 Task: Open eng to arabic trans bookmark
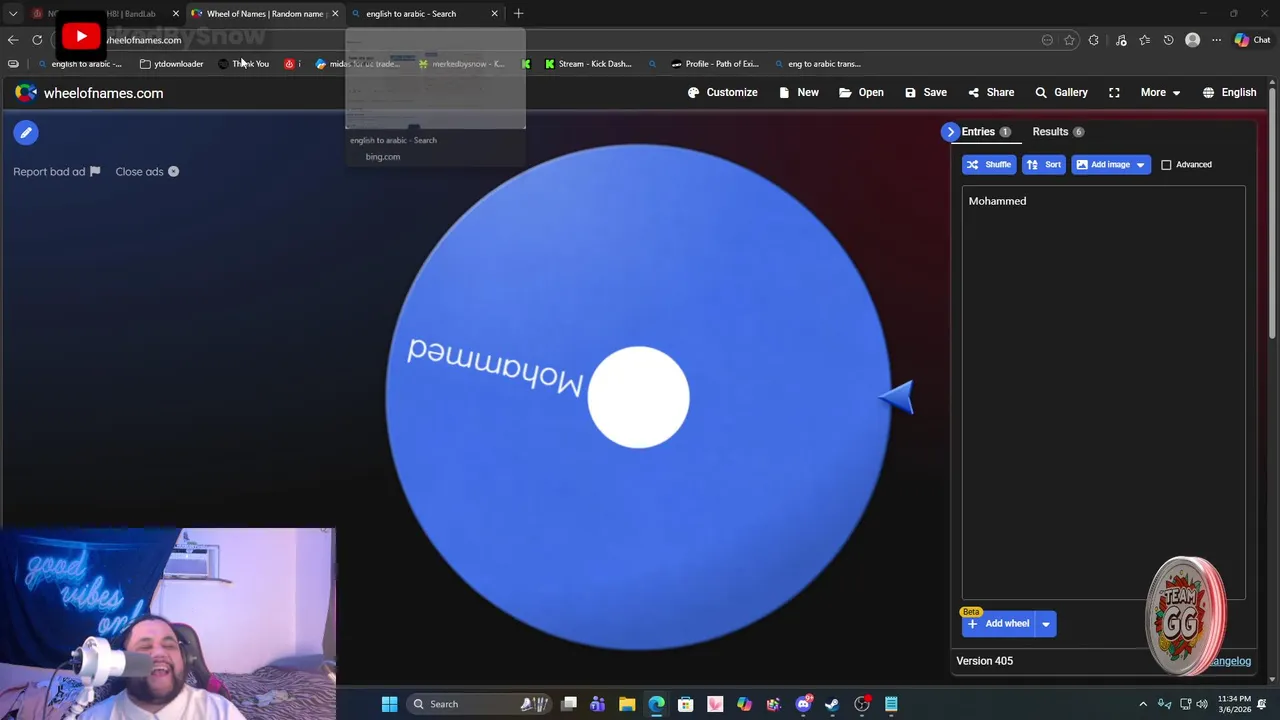point(817,64)
